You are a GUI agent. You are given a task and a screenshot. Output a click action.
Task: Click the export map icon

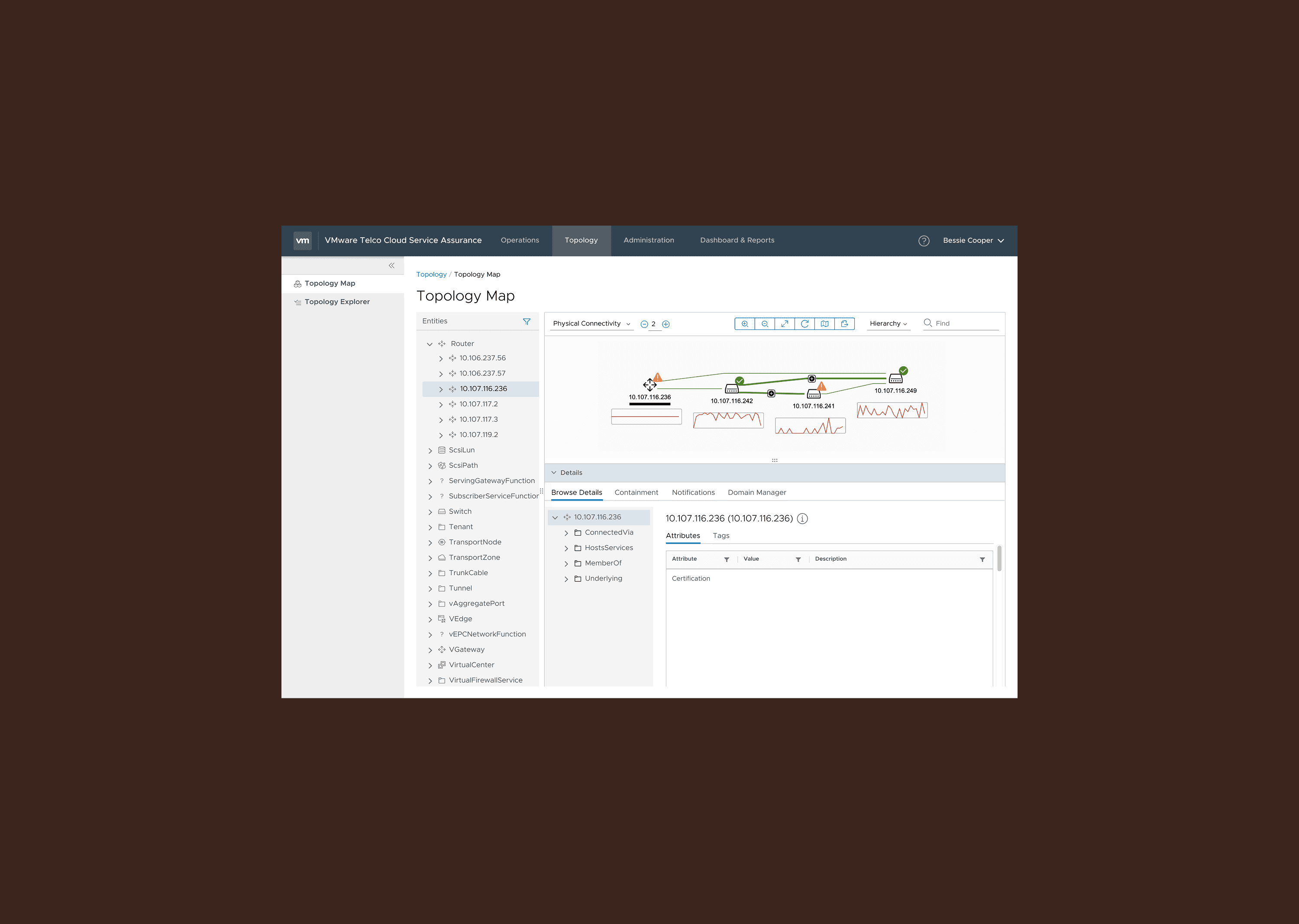[844, 324]
